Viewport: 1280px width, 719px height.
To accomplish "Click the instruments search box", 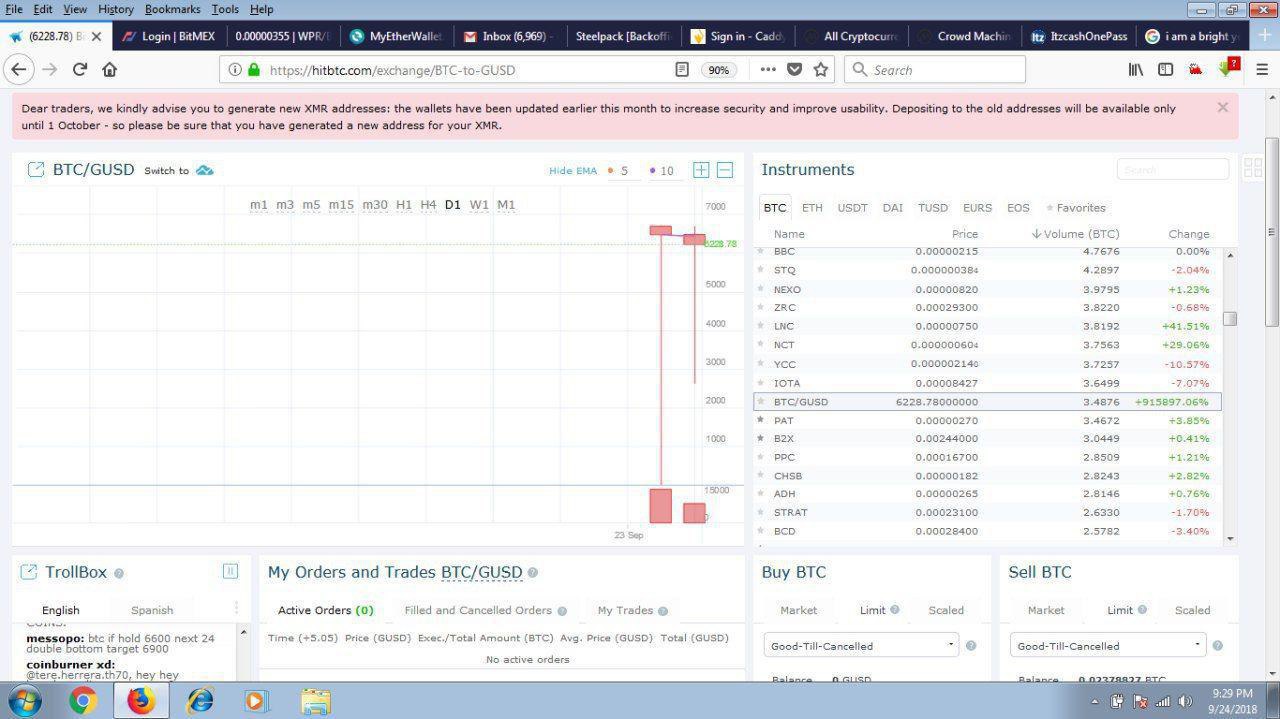I will [1173, 170].
